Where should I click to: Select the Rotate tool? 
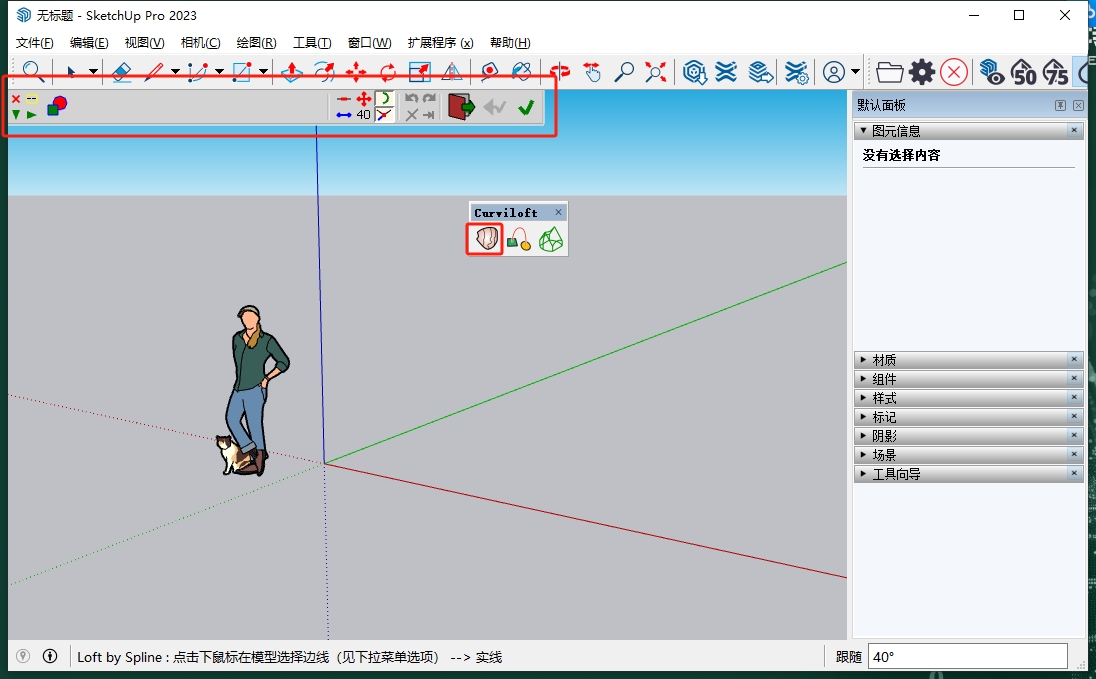[388, 72]
